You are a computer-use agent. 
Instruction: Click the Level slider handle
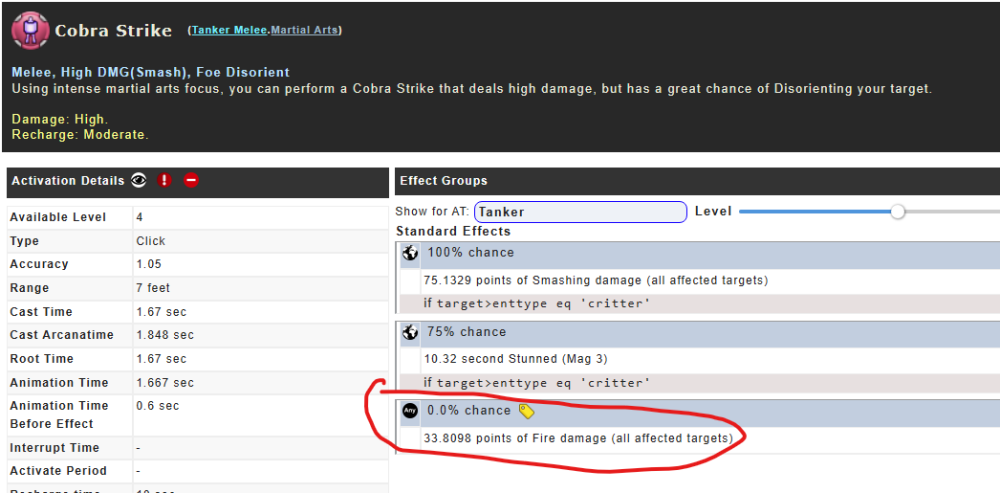click(898, 211)
